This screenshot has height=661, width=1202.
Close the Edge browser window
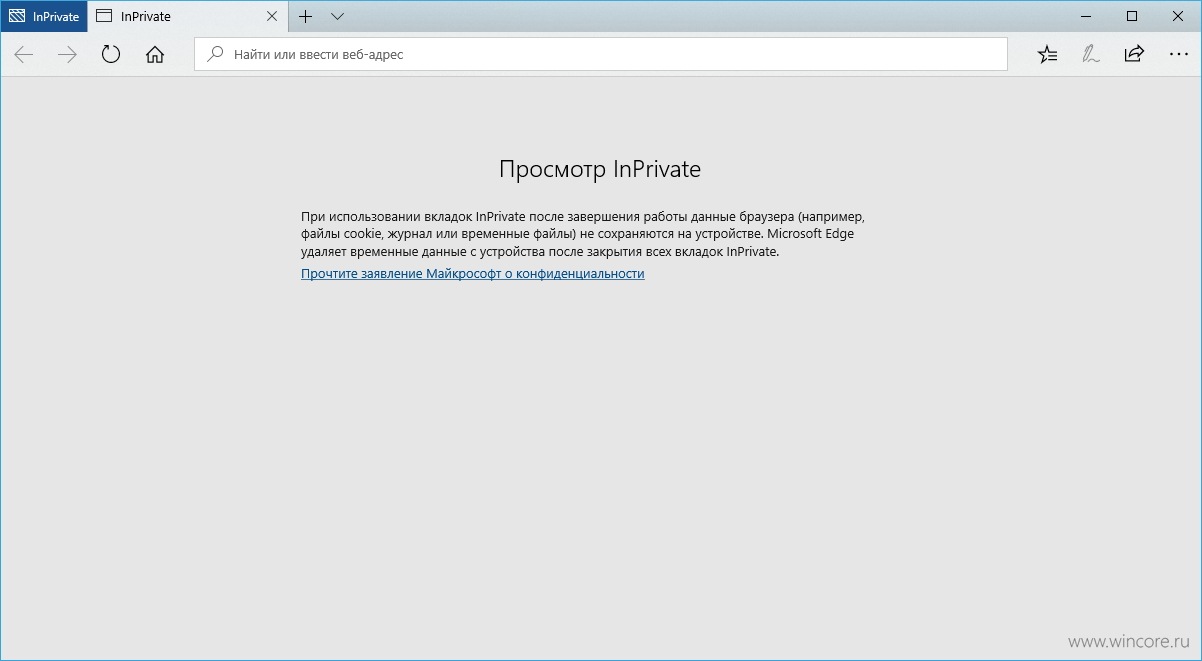coord(1178,16)
